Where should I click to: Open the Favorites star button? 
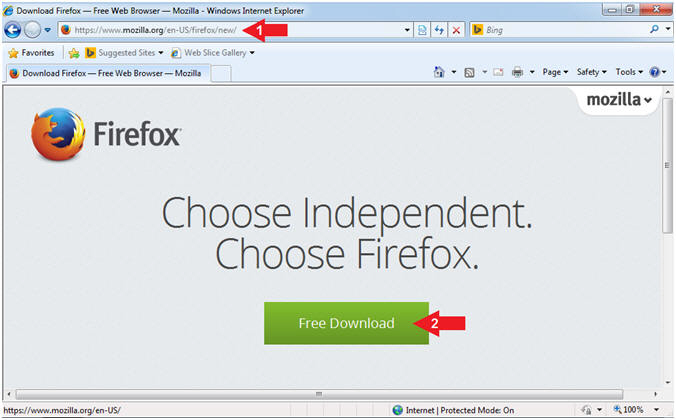31,53
